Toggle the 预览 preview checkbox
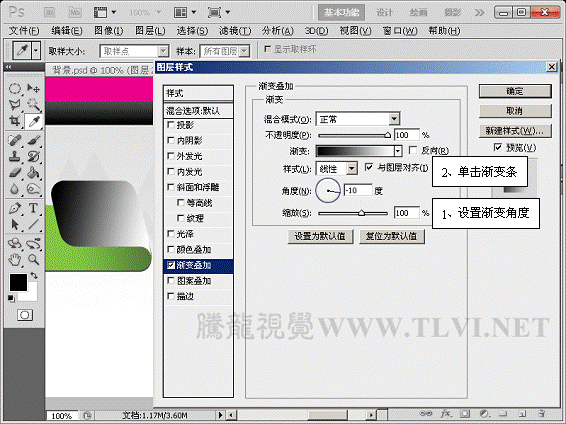This screenshot has height=424, width=566. click(498, 147)
